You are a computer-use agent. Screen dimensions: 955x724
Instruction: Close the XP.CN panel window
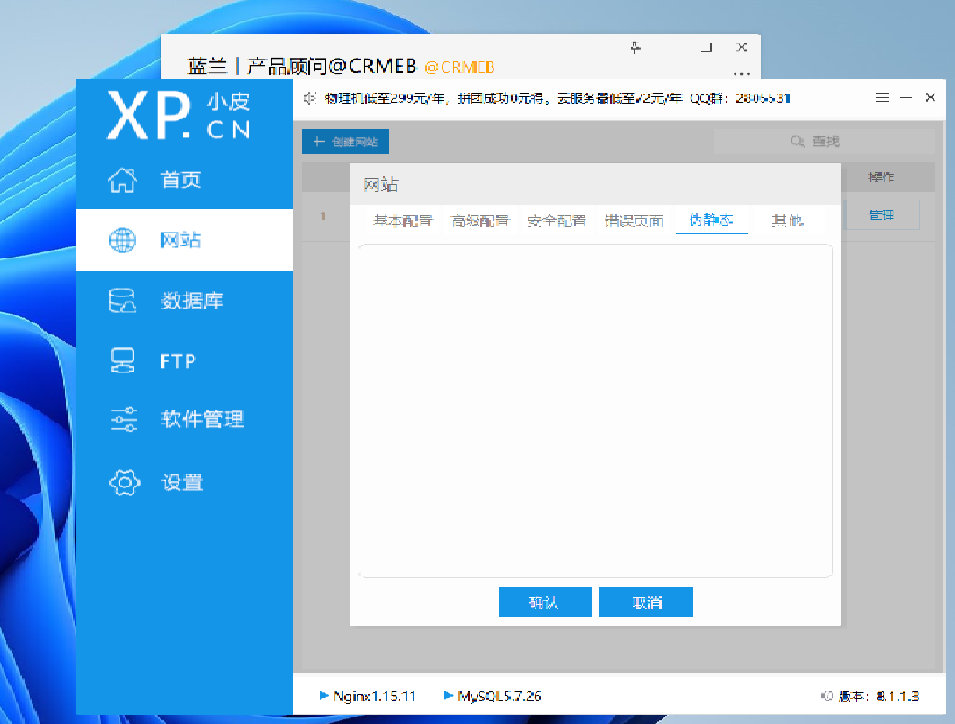pos(930,97)
